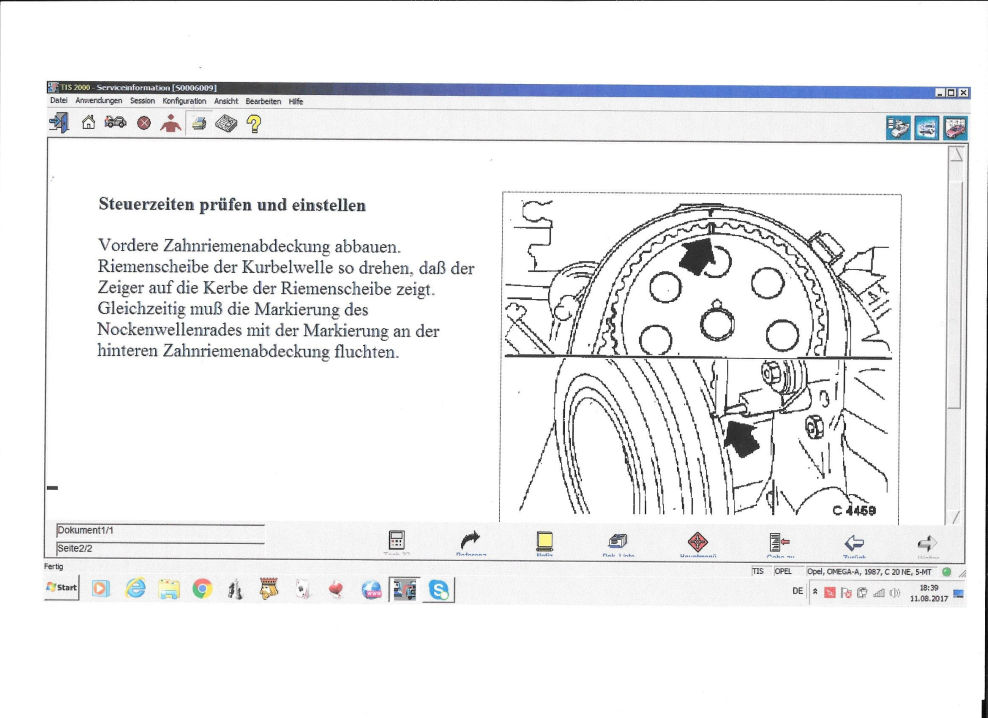Viewport: 988px width, 718px height.
Task: Expand hidden system tray icons arrow
Action: point(817,592)
